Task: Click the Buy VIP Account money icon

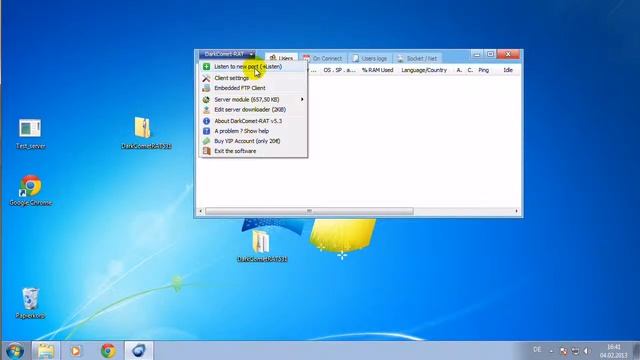Action: click(207, 141)
